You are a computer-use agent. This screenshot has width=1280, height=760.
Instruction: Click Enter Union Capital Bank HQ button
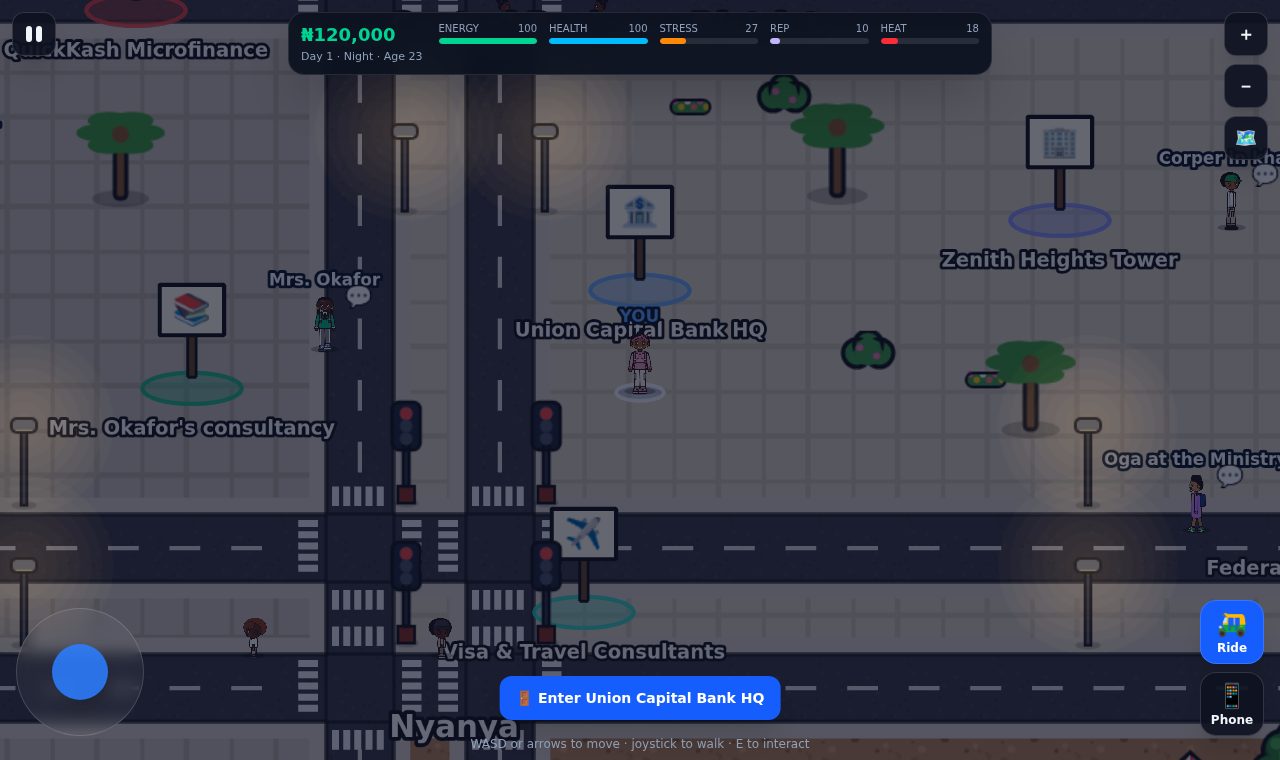point(640,698)
